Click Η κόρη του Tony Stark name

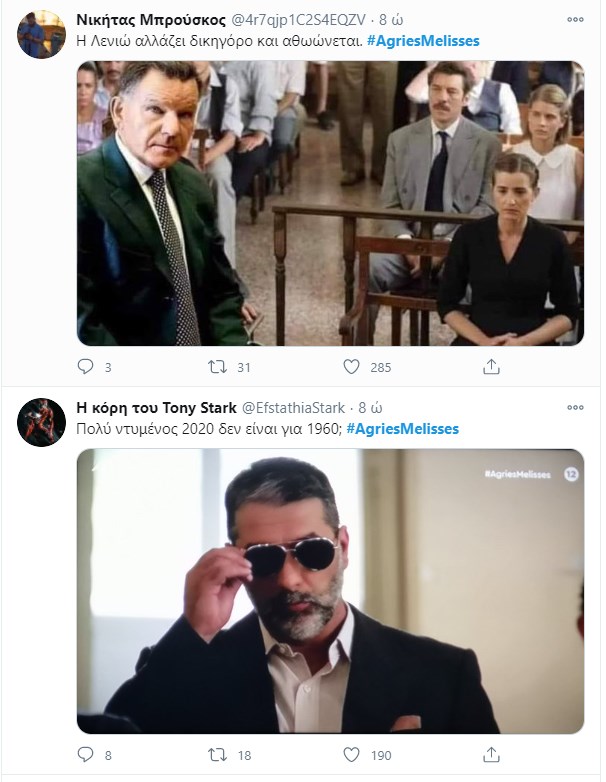coord(156,408)
